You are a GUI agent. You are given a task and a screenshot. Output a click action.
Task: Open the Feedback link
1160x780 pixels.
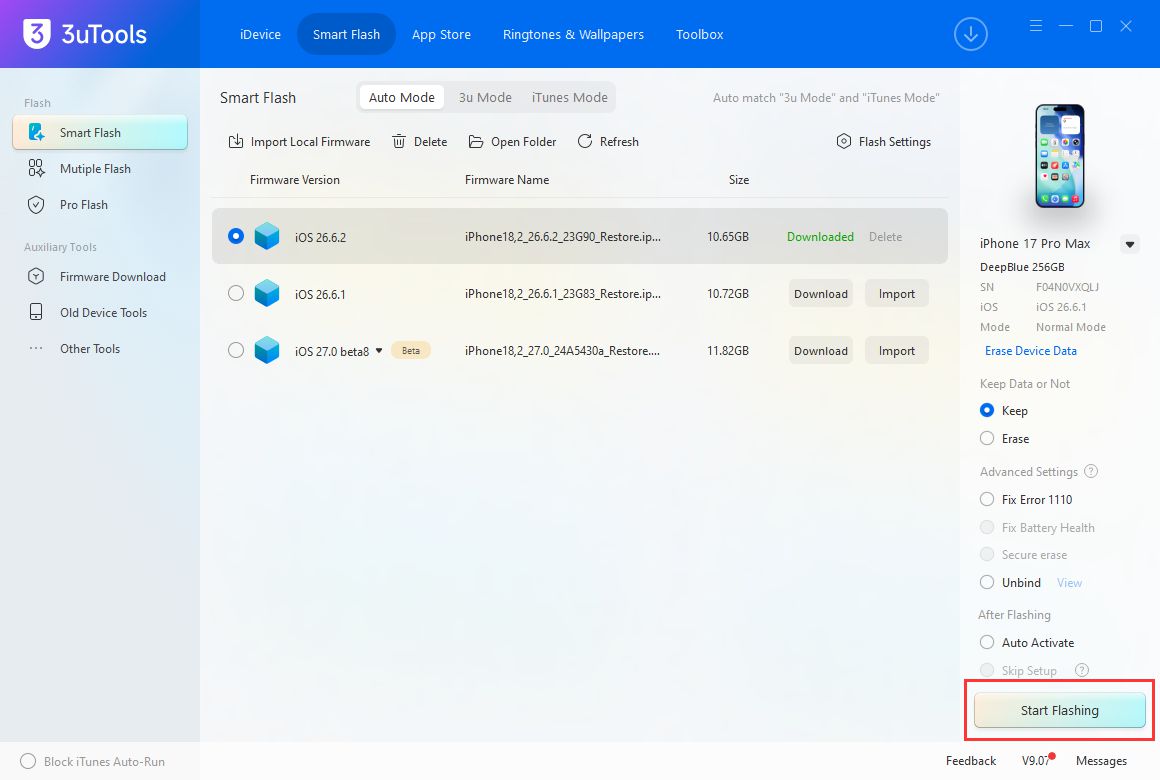click(x=971, y=761)
